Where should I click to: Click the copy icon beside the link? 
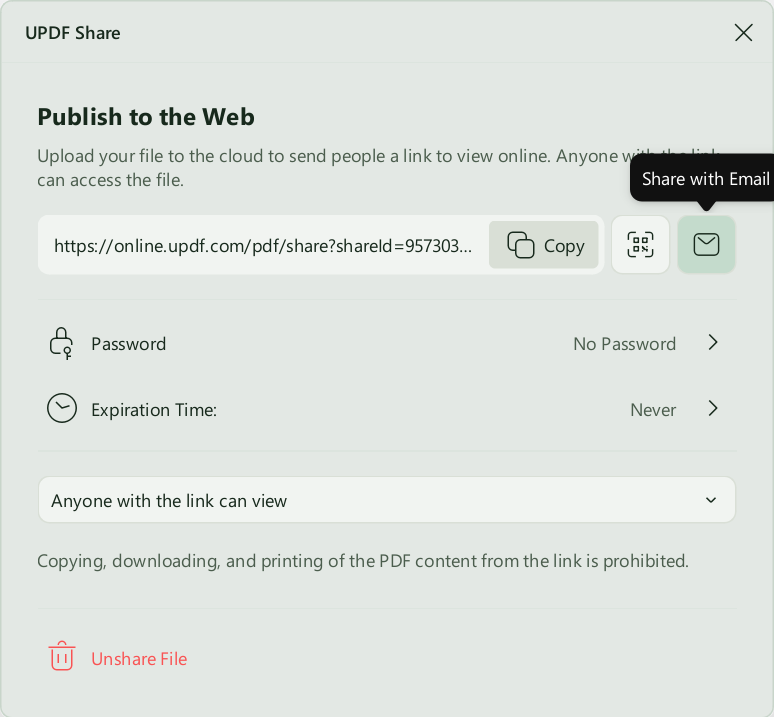[521, 245]
